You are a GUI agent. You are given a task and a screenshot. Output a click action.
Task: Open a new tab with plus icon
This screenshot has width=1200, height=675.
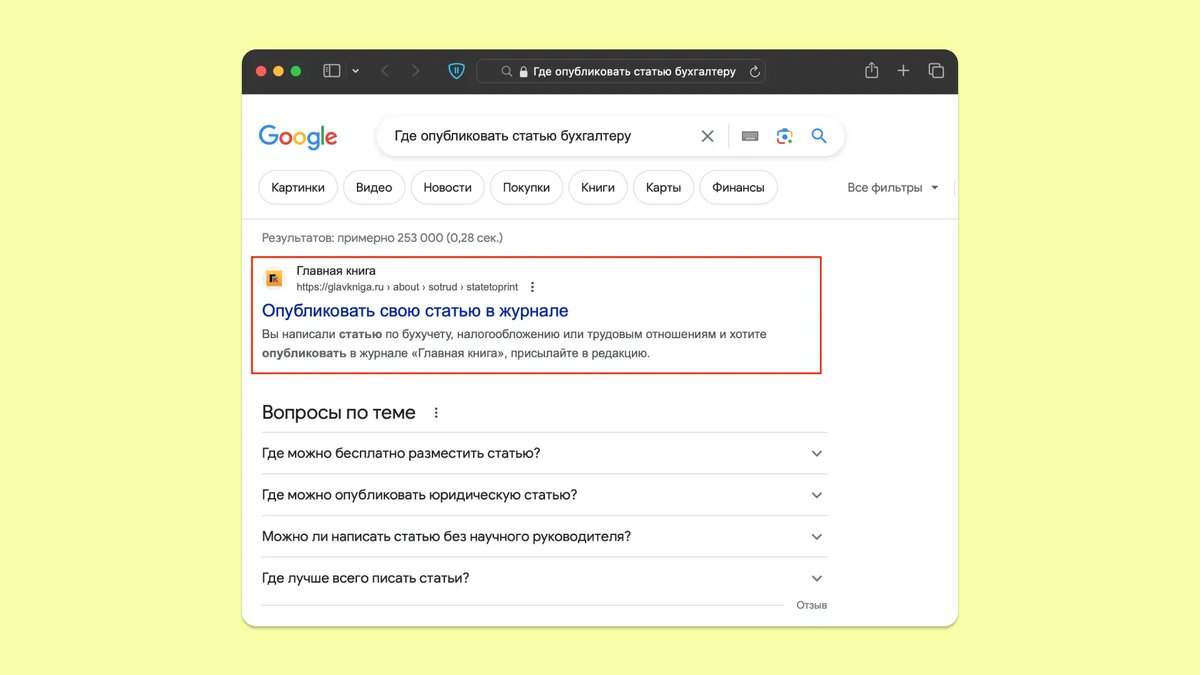[903, 71]
